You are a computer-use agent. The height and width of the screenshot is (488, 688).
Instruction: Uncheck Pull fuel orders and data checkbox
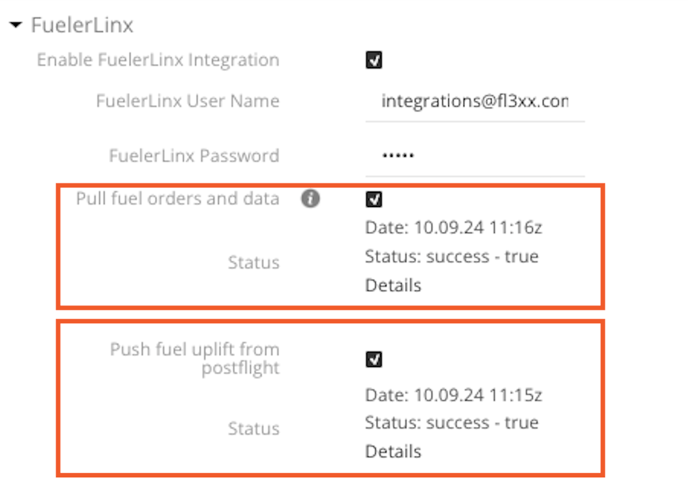(374, 199)
